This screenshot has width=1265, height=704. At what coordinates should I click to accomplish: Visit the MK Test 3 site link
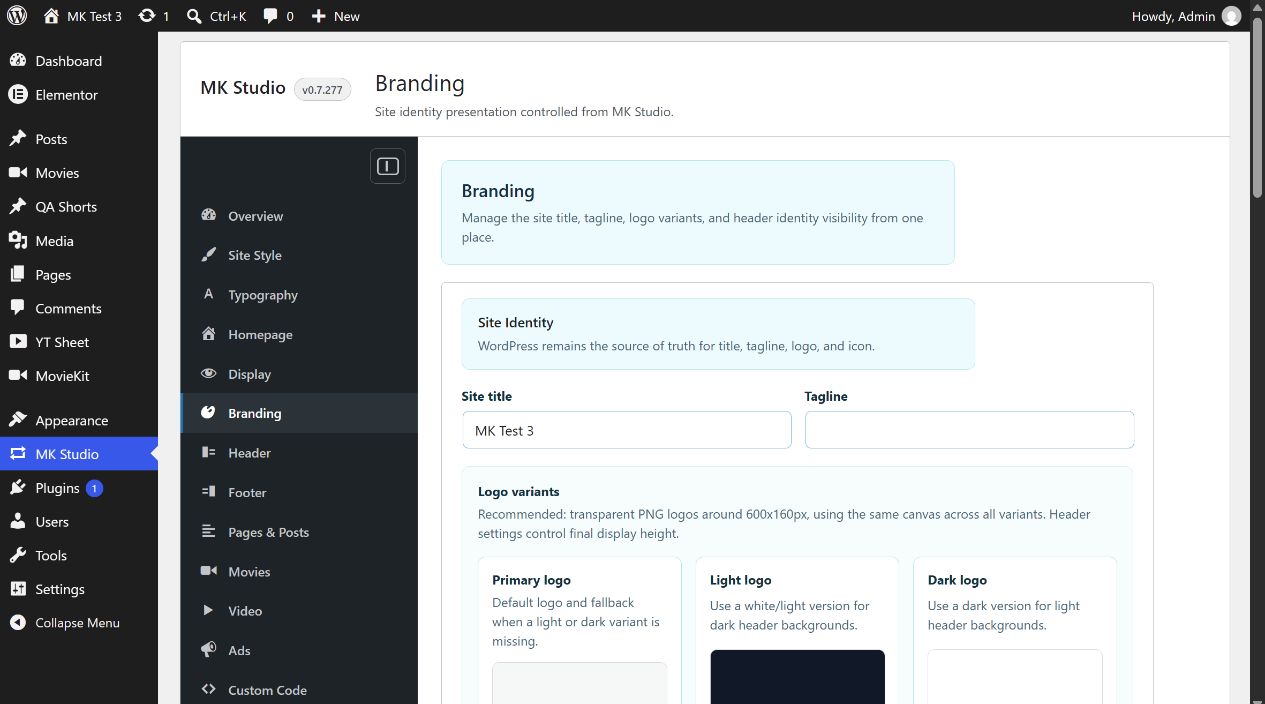[83, 16]
